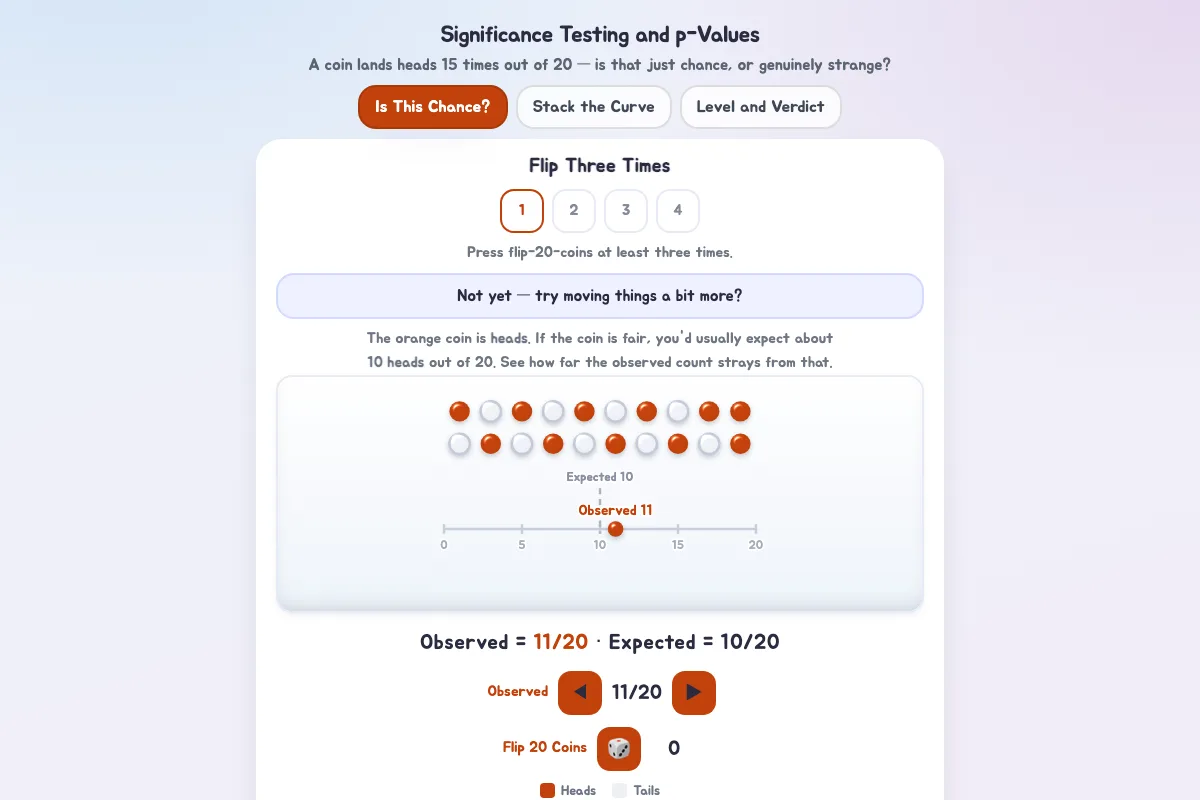Click the second white coin in top row
1200x800 pixels.
(x=553, y=411)
